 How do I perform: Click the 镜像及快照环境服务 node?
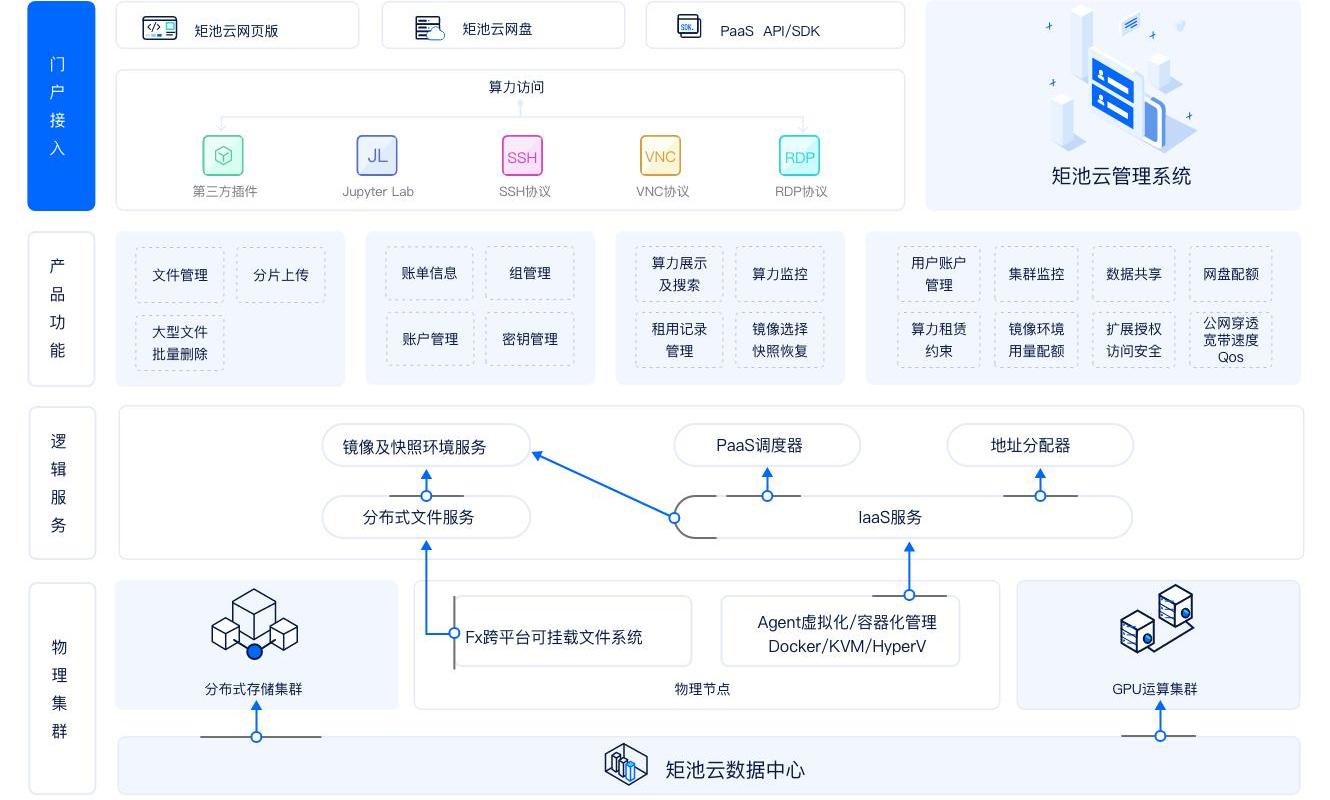coord(425,446)
